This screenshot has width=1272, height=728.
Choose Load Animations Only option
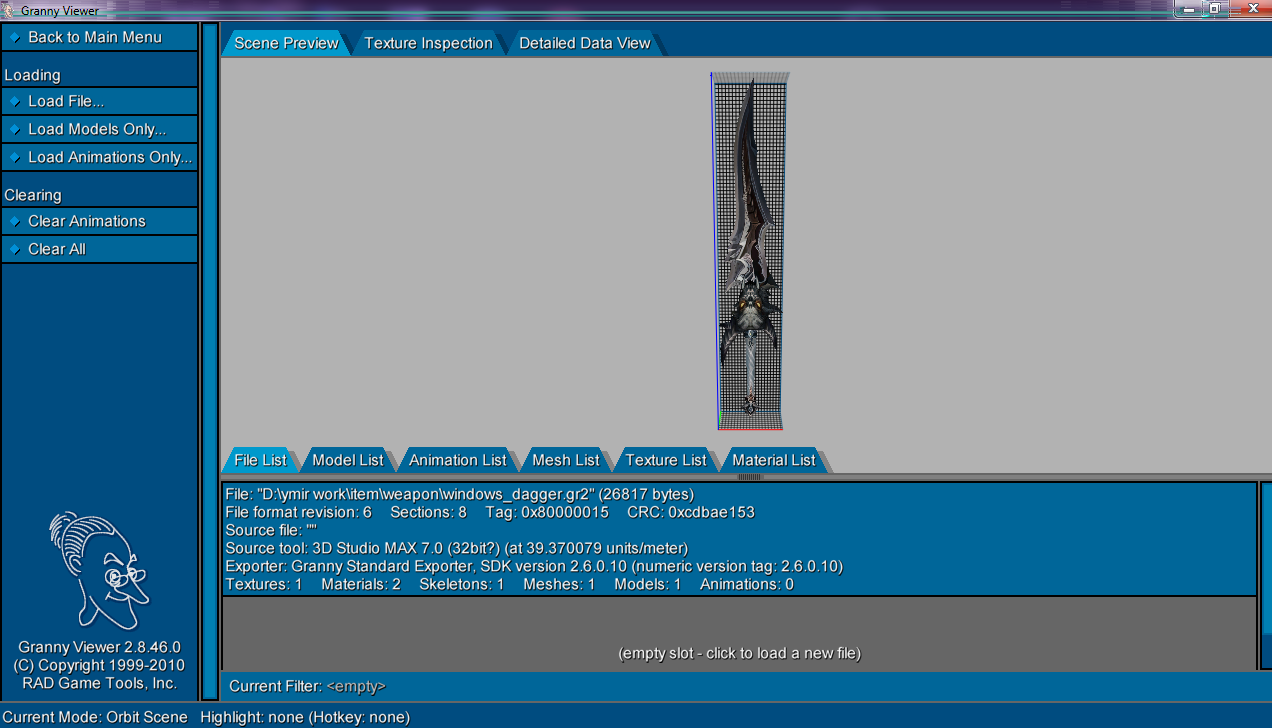109,157
